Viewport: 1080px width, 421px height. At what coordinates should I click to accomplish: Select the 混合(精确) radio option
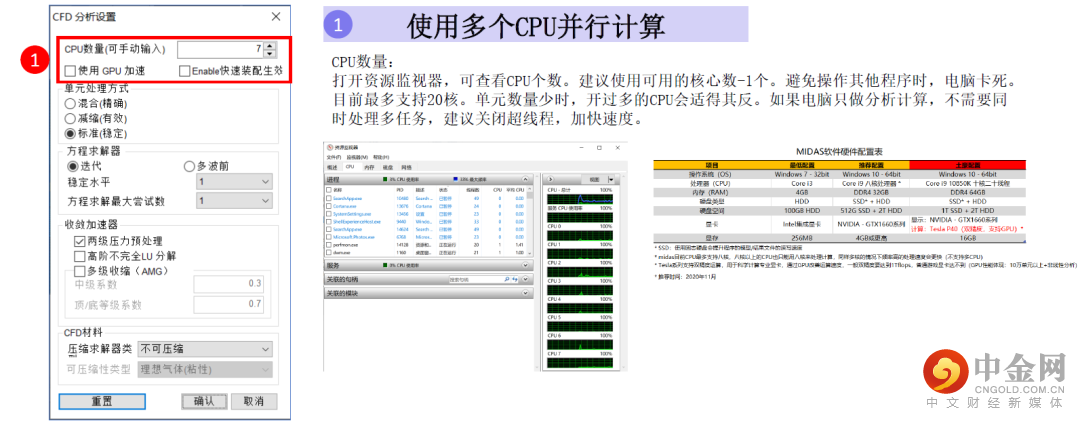(70, 103)
